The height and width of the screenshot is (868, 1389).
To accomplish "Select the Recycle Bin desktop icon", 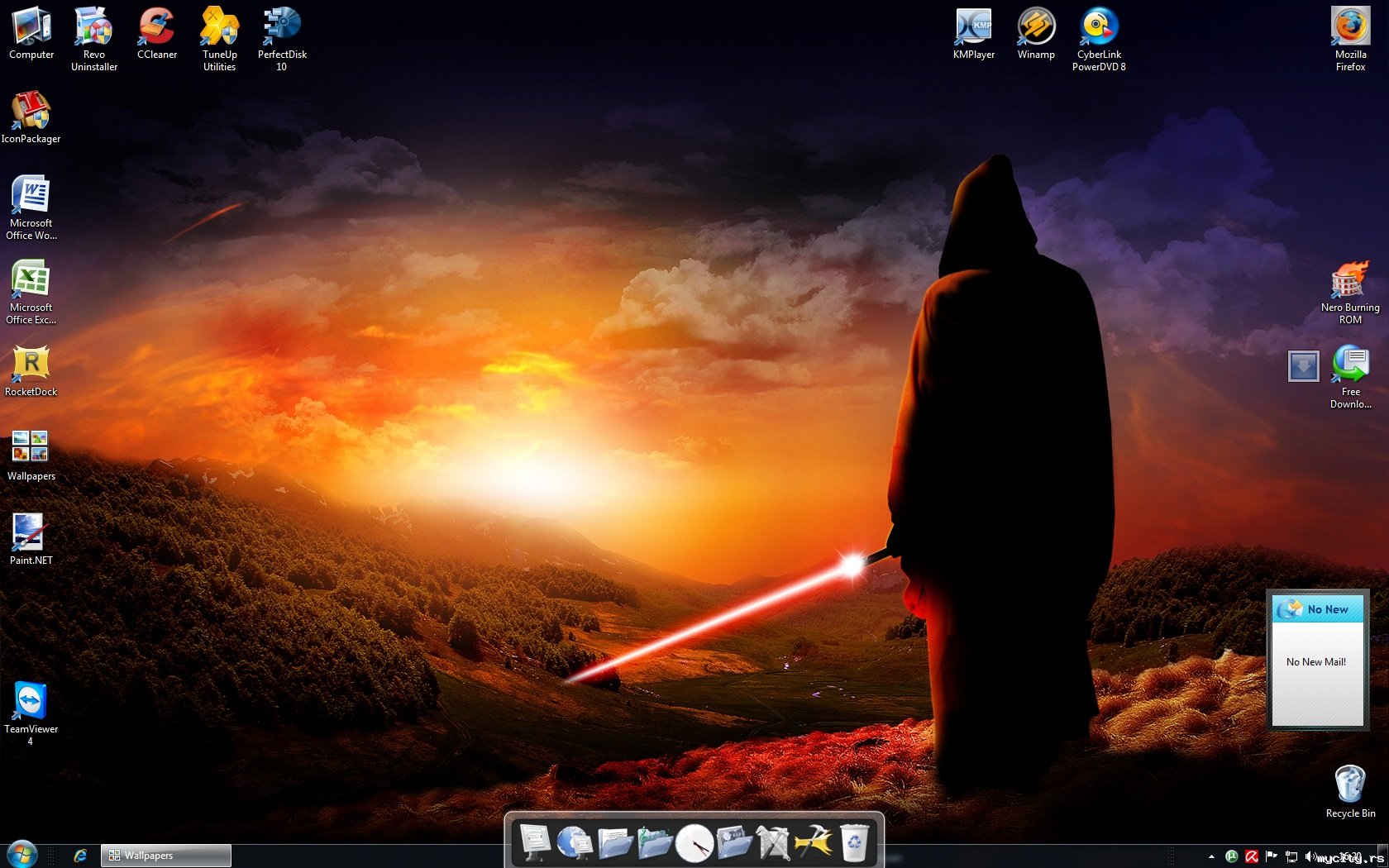I will [1351, 792].
